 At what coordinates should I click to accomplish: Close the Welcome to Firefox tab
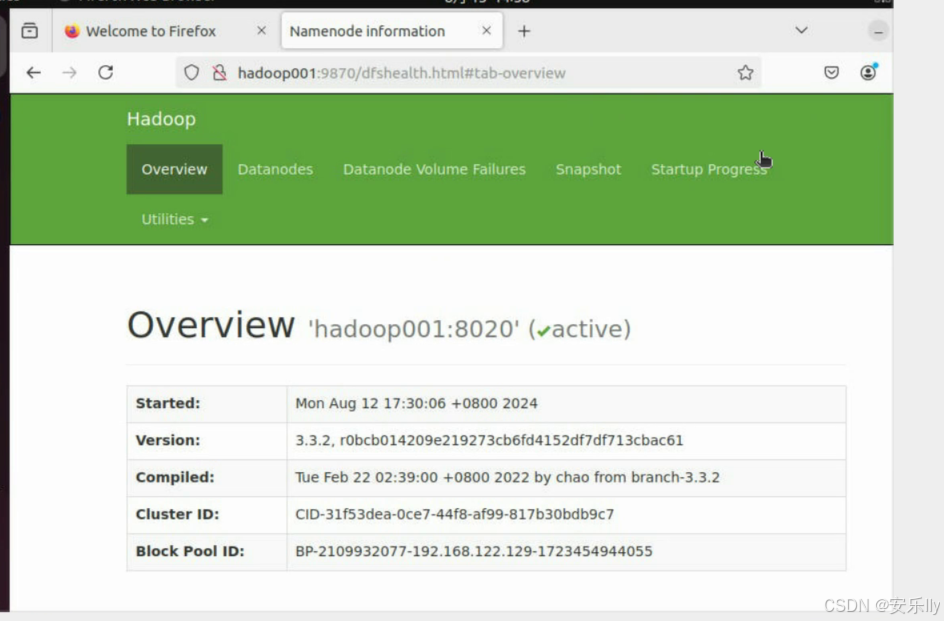(261, 31)
